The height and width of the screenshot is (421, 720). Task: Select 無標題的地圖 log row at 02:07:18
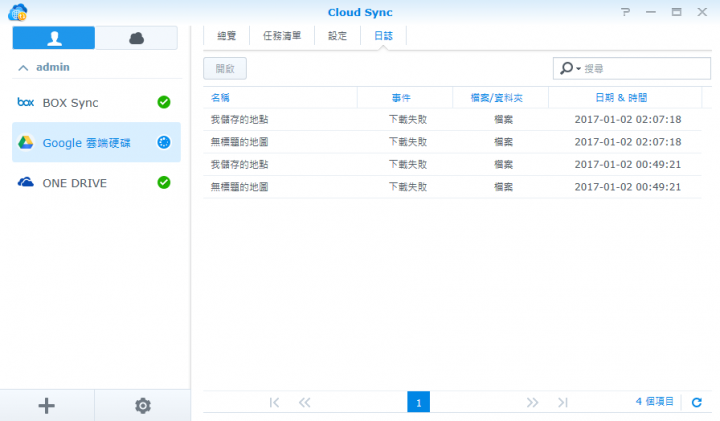click(x=452, y=142)
